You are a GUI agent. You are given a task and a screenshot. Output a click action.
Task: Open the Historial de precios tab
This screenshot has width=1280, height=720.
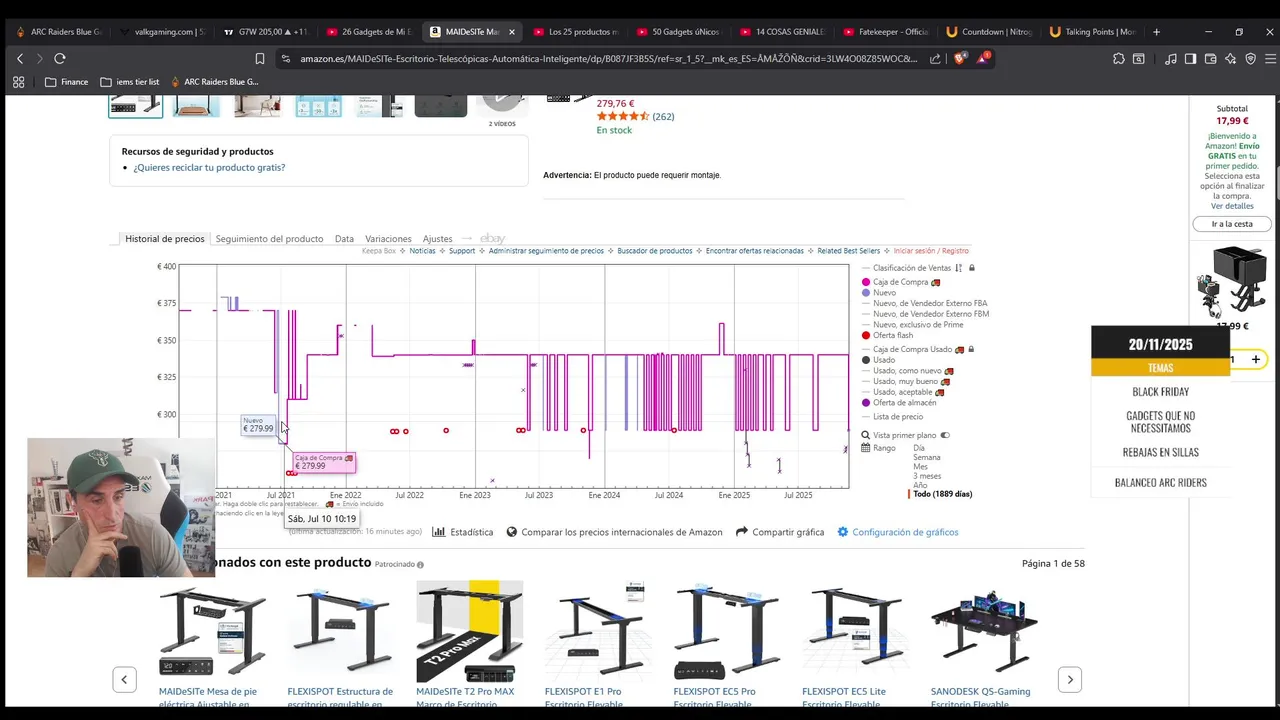(164, 239)
